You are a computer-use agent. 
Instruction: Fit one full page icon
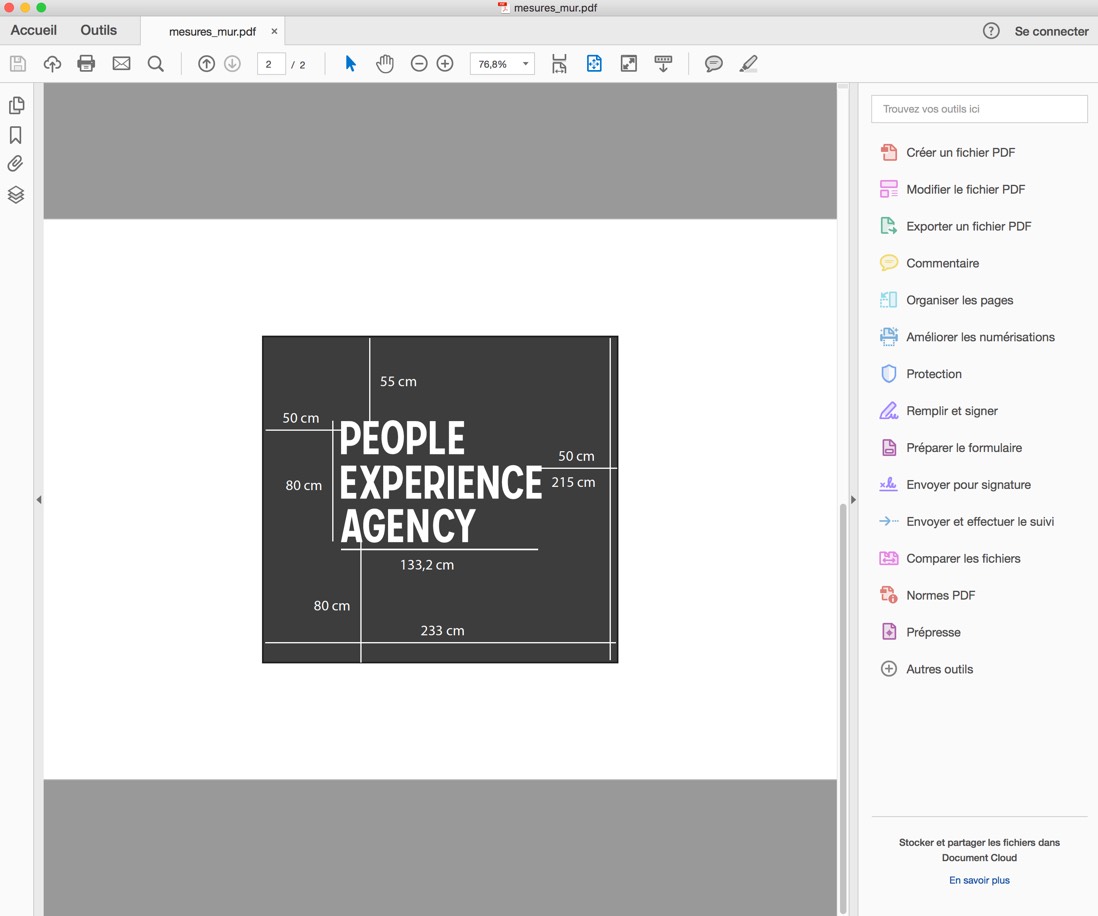point(594,64)
